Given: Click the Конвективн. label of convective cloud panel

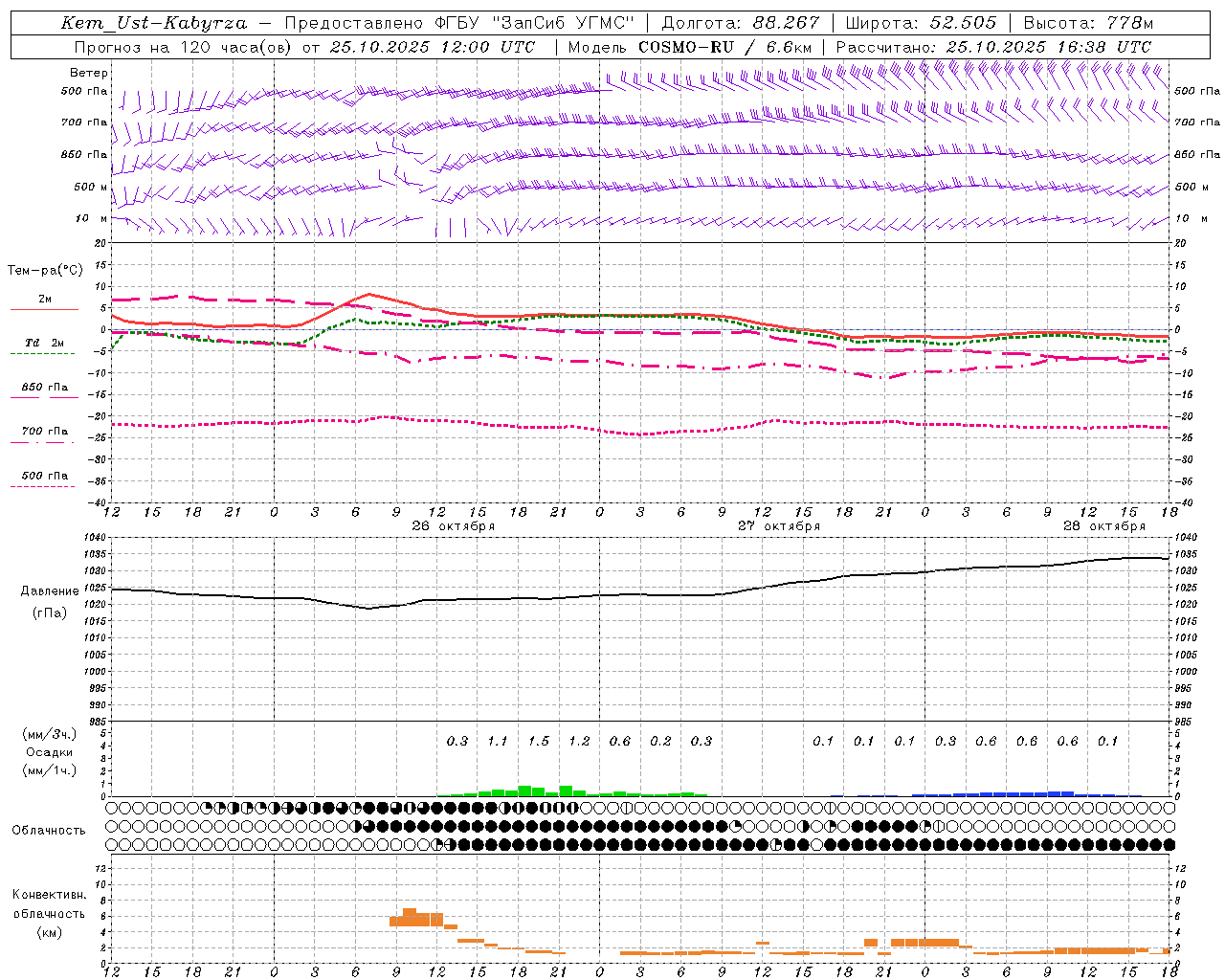Looking at the screenshot, I should coord(49,895).
